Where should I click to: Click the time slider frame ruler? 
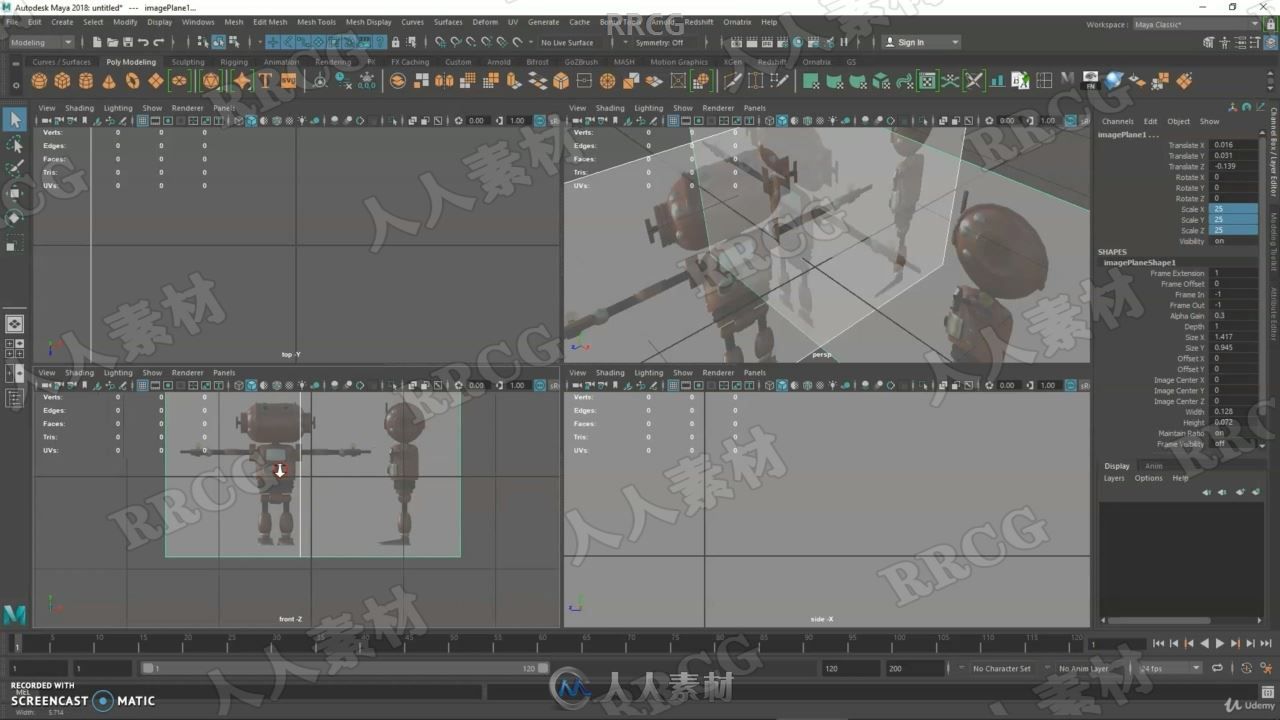click(x=547, y=642)
